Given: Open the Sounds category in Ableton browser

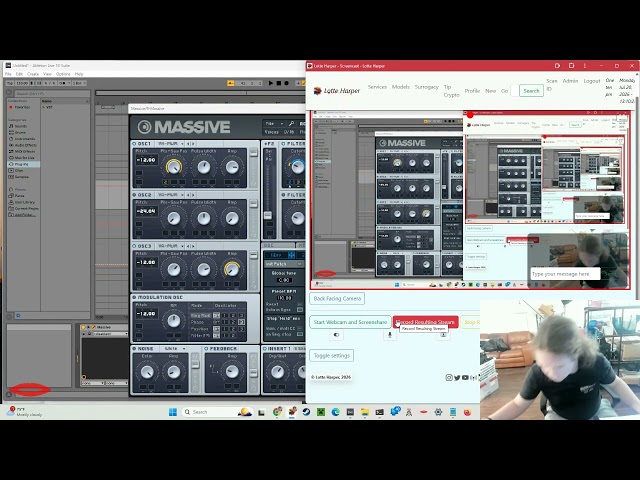Looking at the screenshot, I should 21,126.
